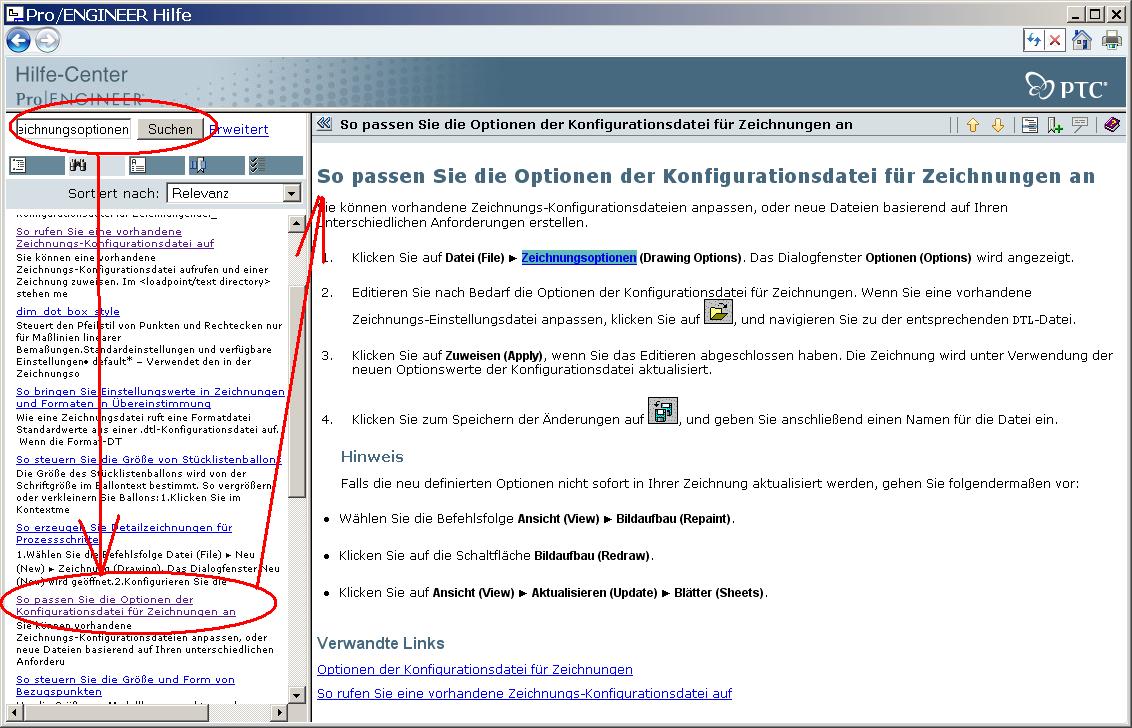Viewport: 1132px width, 728px height.
Task: Click the main topic heading 'So passen Sie die Optionen'
Action: pos(706,176)
